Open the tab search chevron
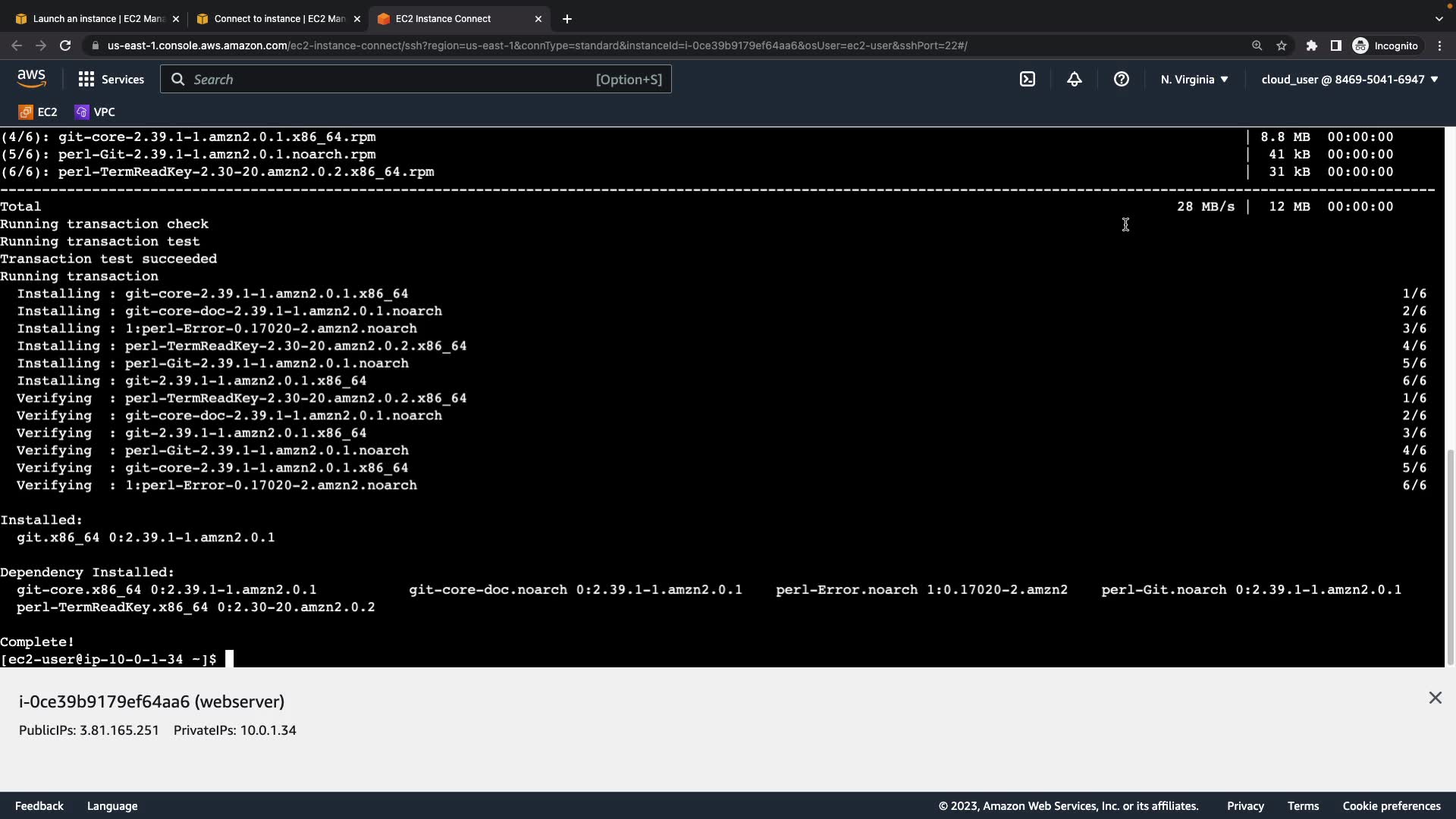Image resolution: width=1456 pixels, height=819 pixels. coord(1439,18)
